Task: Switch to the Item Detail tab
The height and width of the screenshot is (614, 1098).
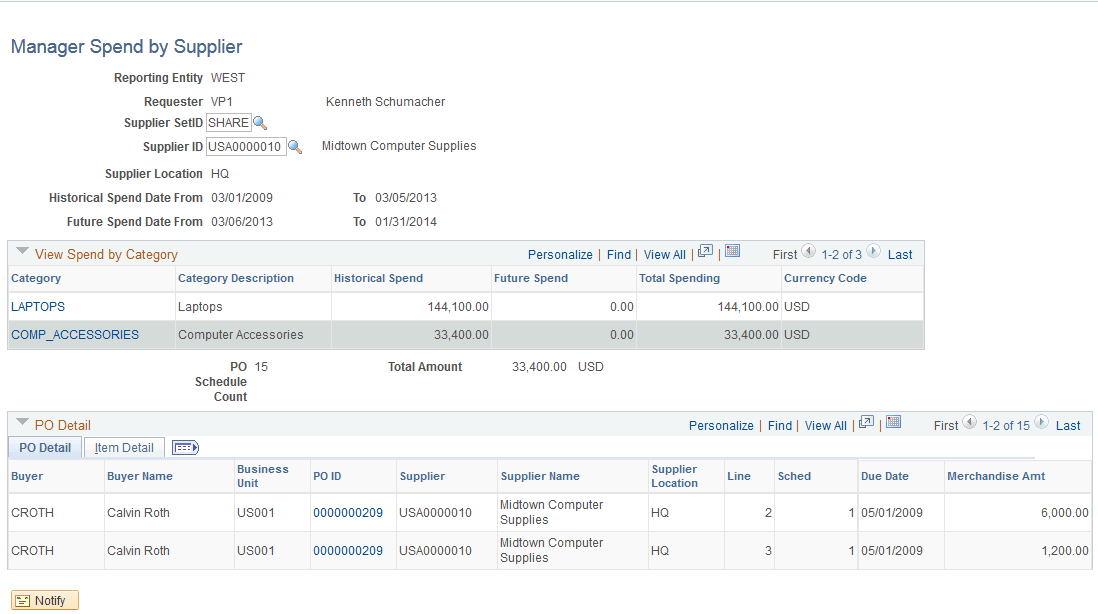Action: (123, 447)
